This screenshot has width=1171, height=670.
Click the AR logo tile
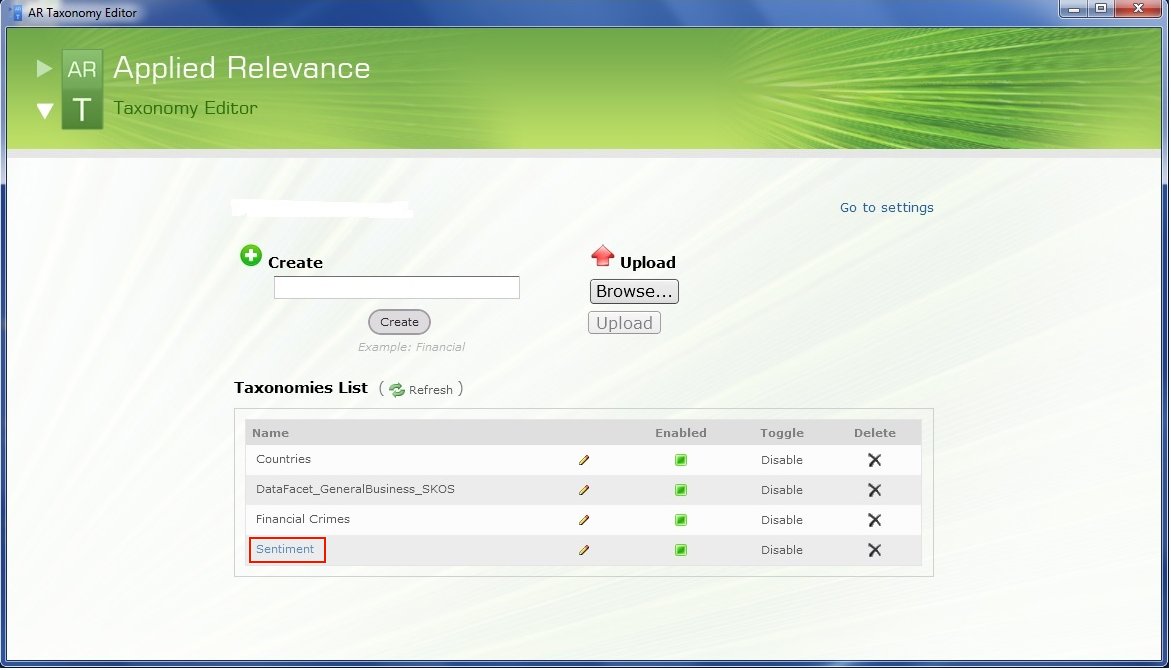(82, 69)
